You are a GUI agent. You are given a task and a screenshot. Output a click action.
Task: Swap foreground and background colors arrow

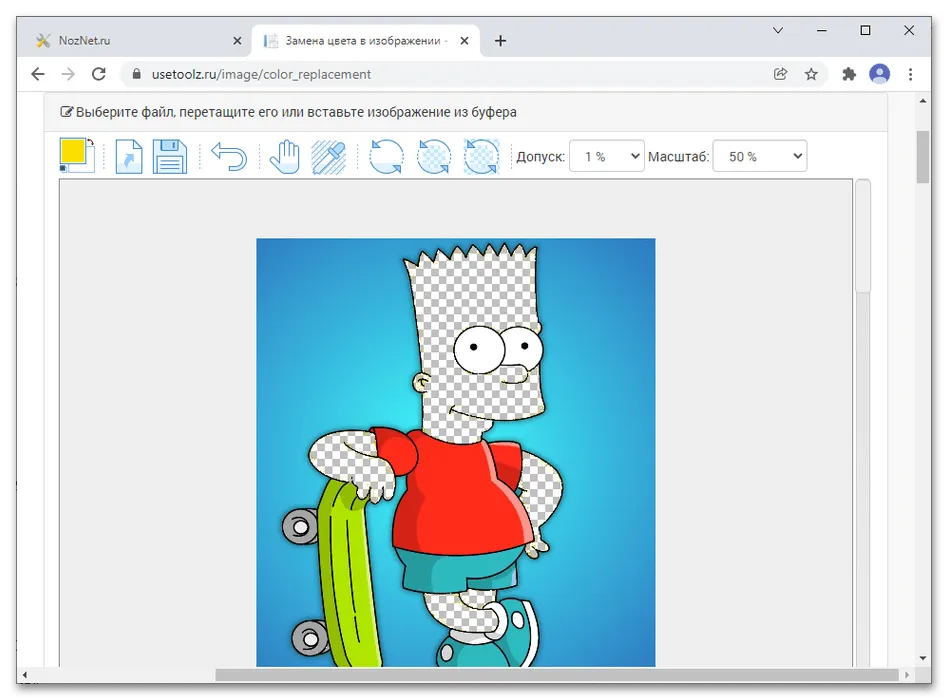[x=91, y=142]
